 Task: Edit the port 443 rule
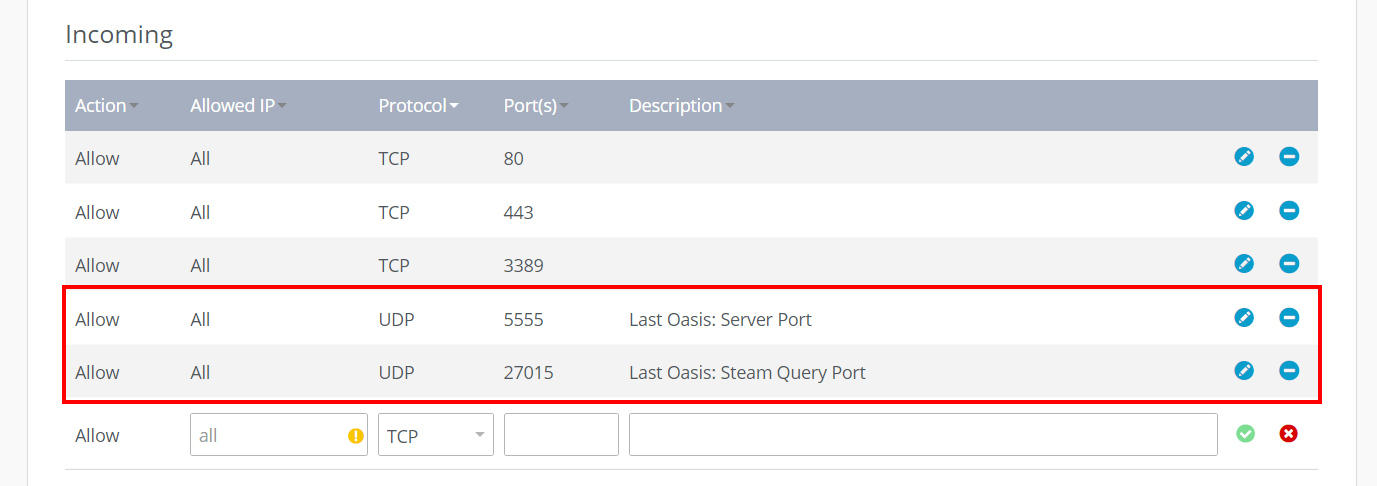pyautogui.click(x=1244, y=211)
